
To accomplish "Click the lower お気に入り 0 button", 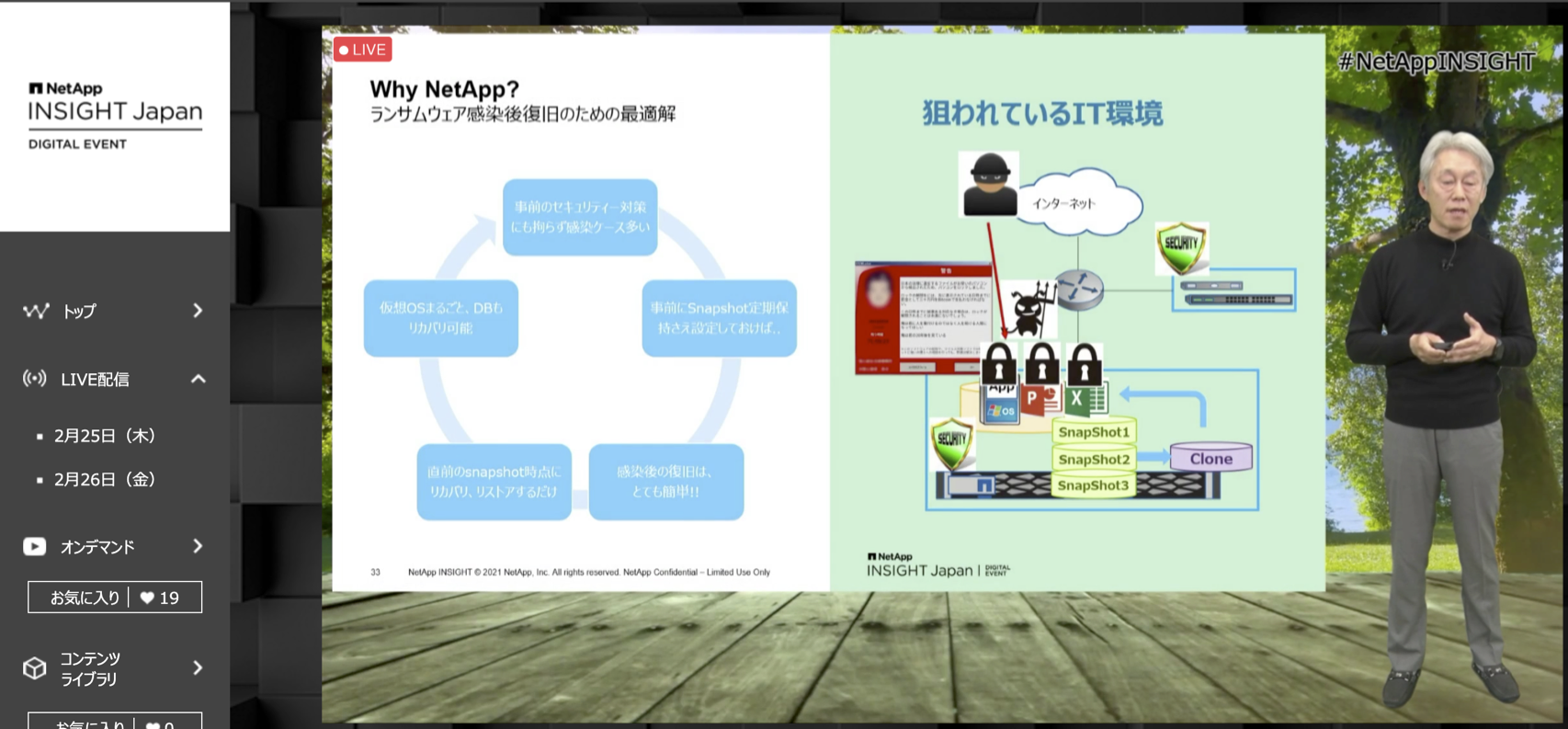I will coord(115,721).
